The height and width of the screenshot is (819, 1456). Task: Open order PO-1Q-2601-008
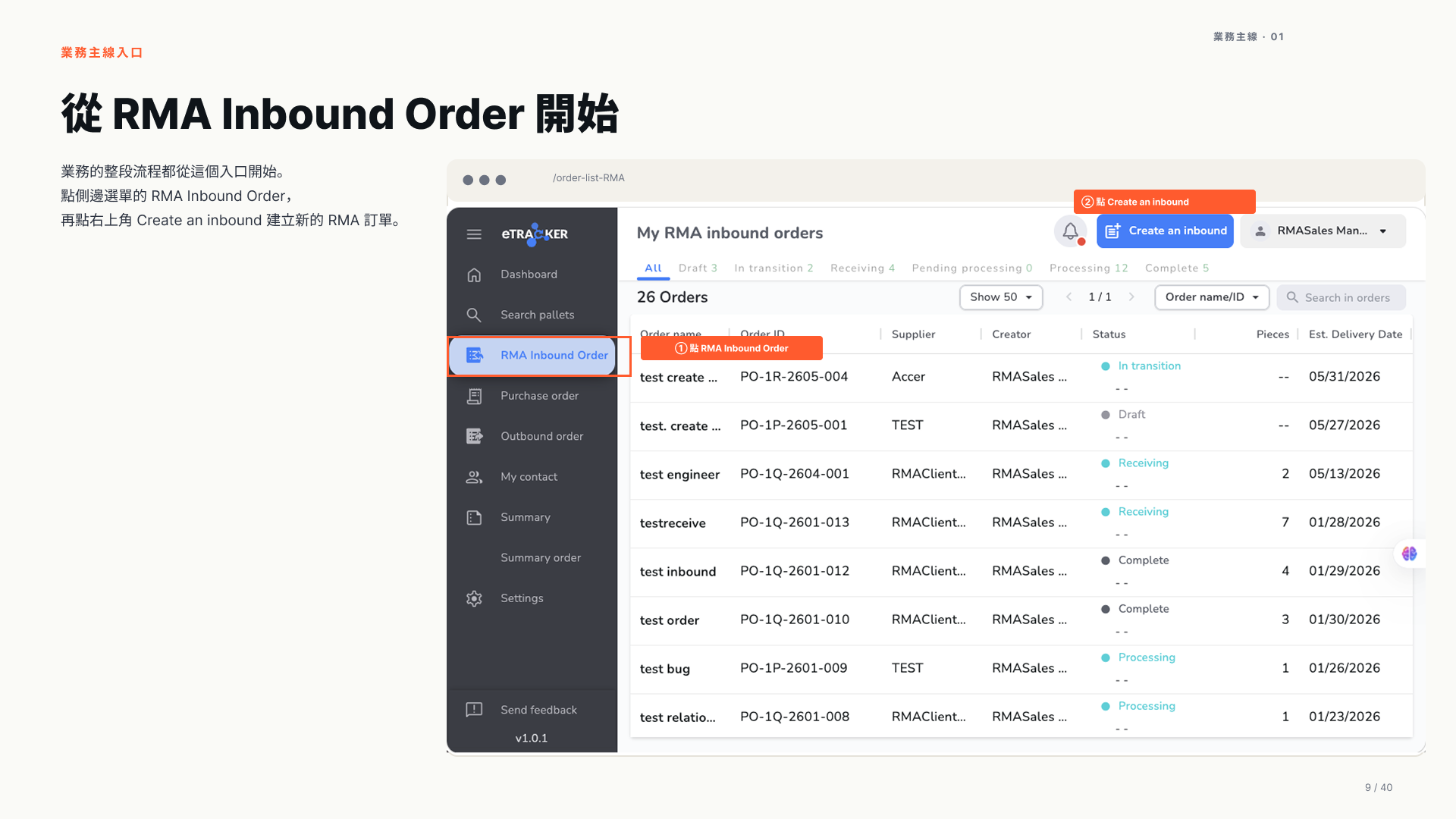[795, 717]
